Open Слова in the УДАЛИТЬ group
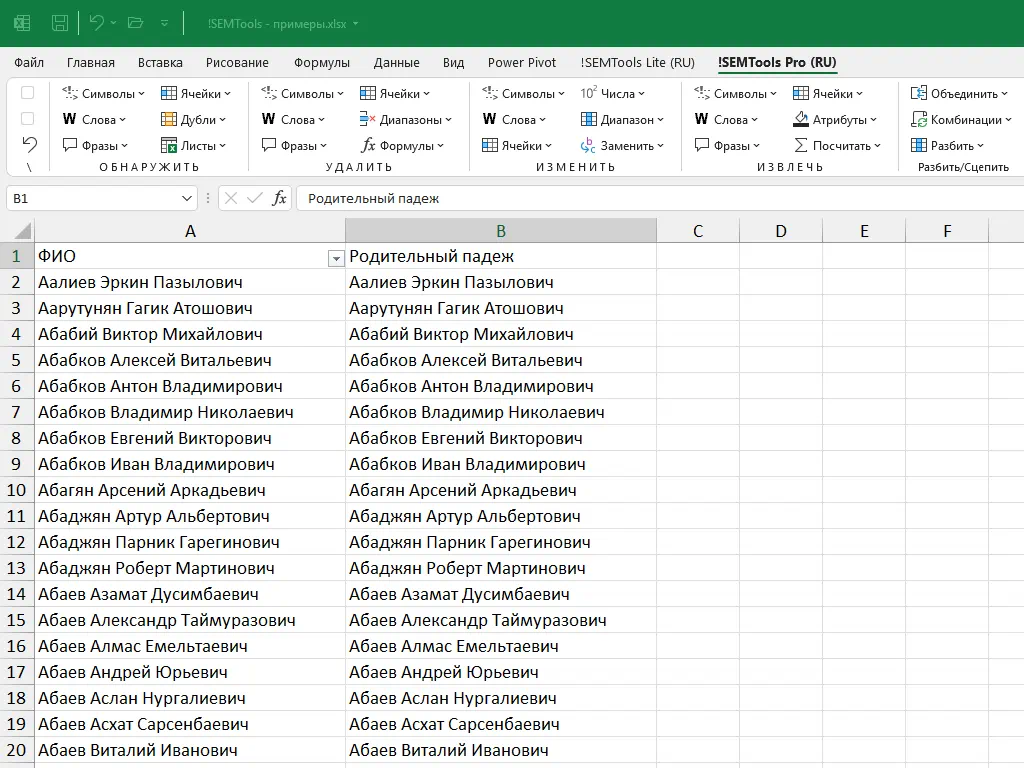1024x768 pixels. tap(293, 120)
